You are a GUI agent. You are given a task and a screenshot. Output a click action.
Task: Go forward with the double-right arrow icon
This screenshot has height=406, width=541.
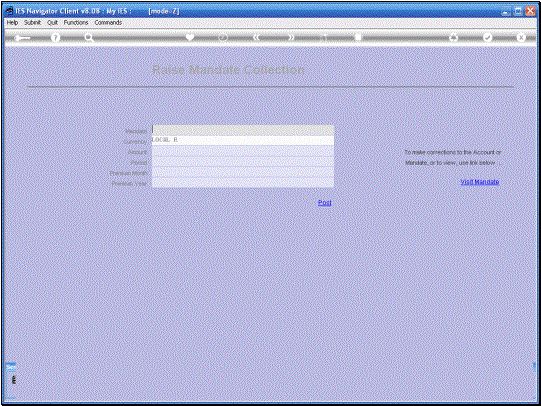tap(291, 37)
